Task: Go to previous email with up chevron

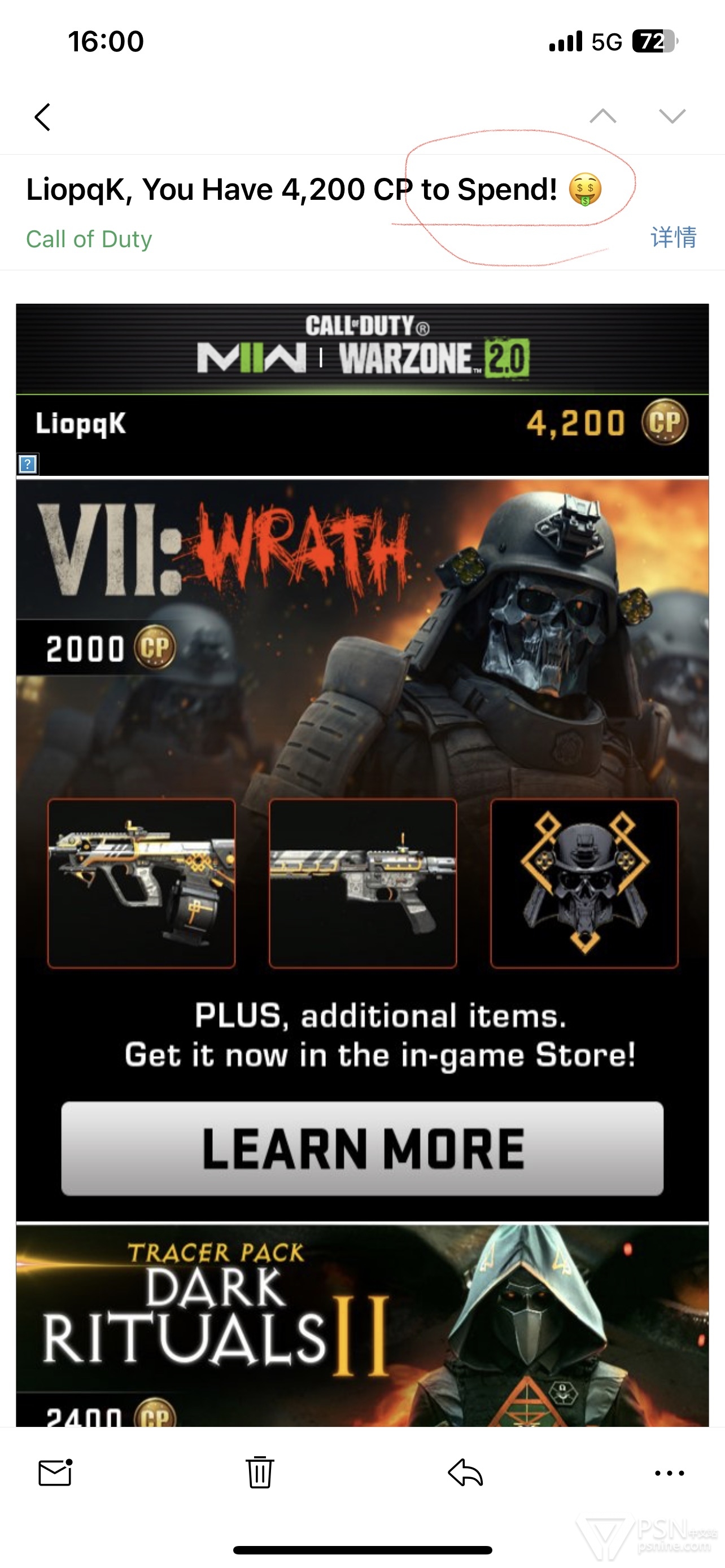Action: pyautogui.click(x=602, y=116)
